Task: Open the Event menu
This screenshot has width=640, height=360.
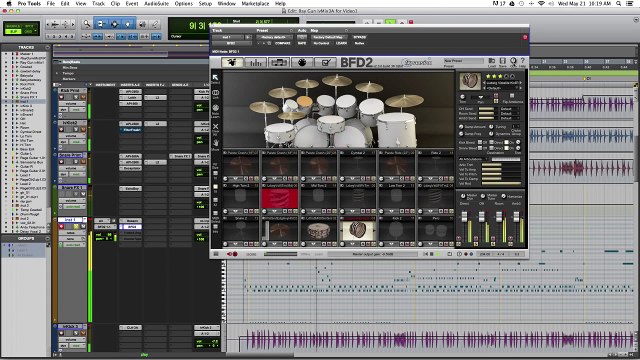Action: tap(132, 3)
